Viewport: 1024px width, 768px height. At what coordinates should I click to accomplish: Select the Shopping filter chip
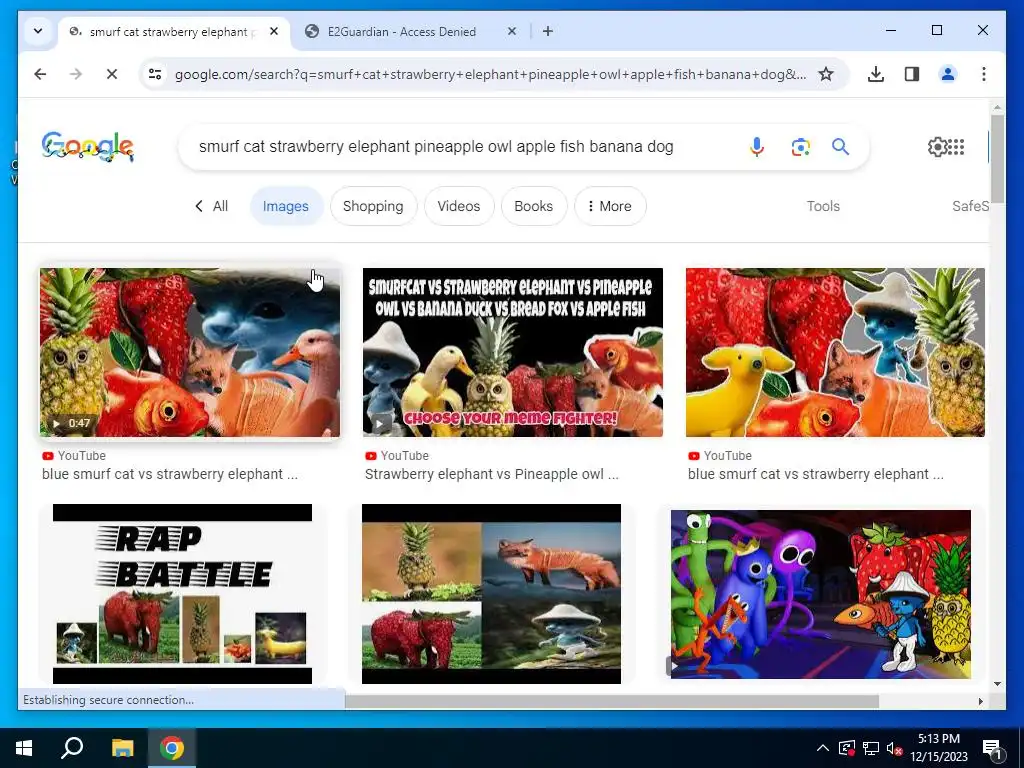(373, 206)
